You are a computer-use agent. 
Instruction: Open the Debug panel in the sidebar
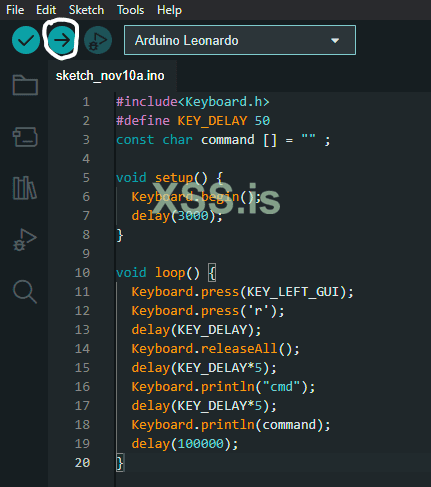25,239
